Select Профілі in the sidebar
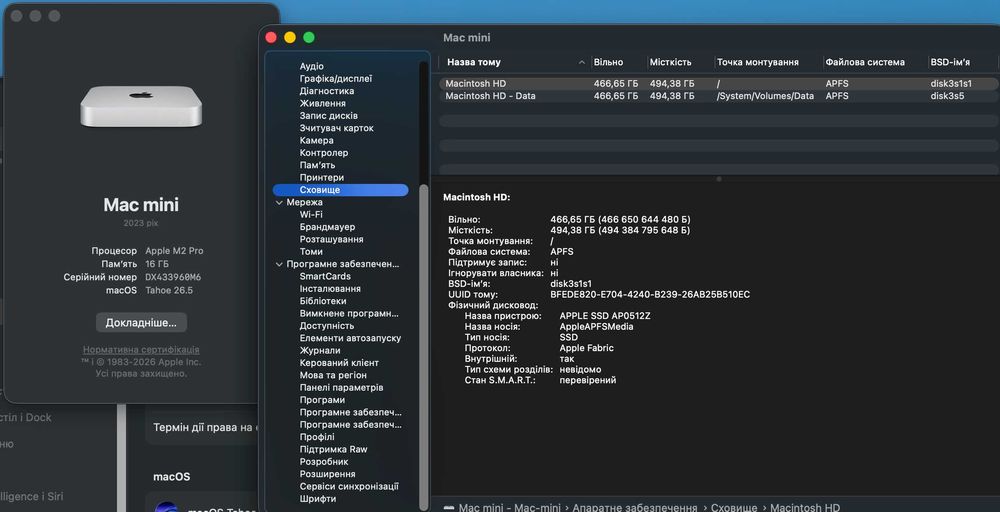Screen dimensions: 1000x512 point(317,437)
